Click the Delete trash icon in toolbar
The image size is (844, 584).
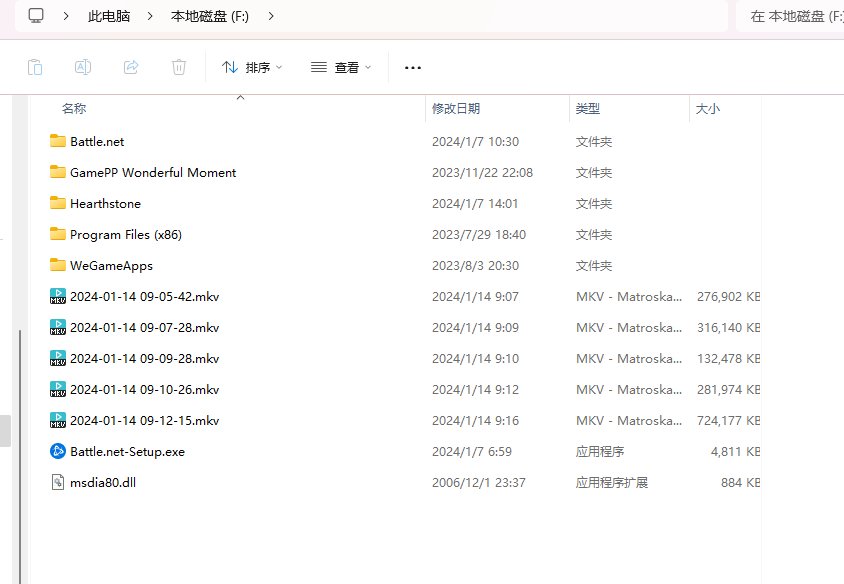pyautogui.click(x=179, y=67)
